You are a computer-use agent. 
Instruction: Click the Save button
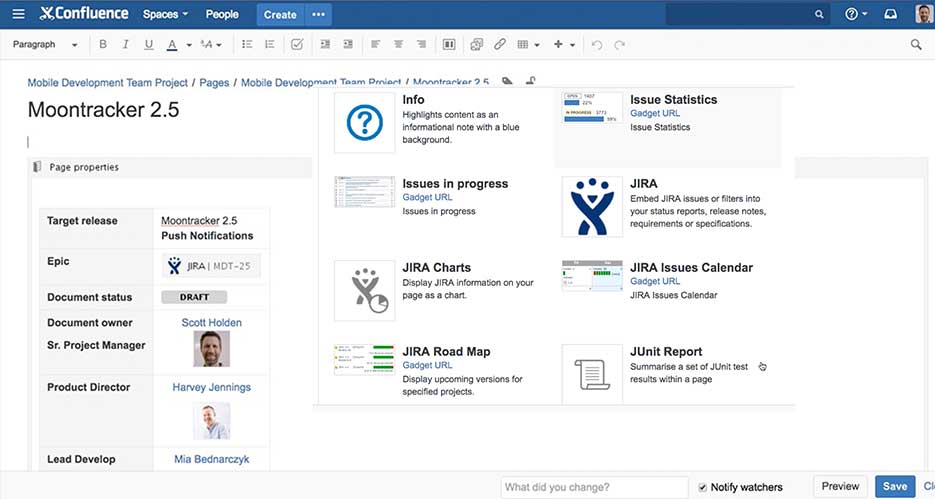tap(894, 486)
